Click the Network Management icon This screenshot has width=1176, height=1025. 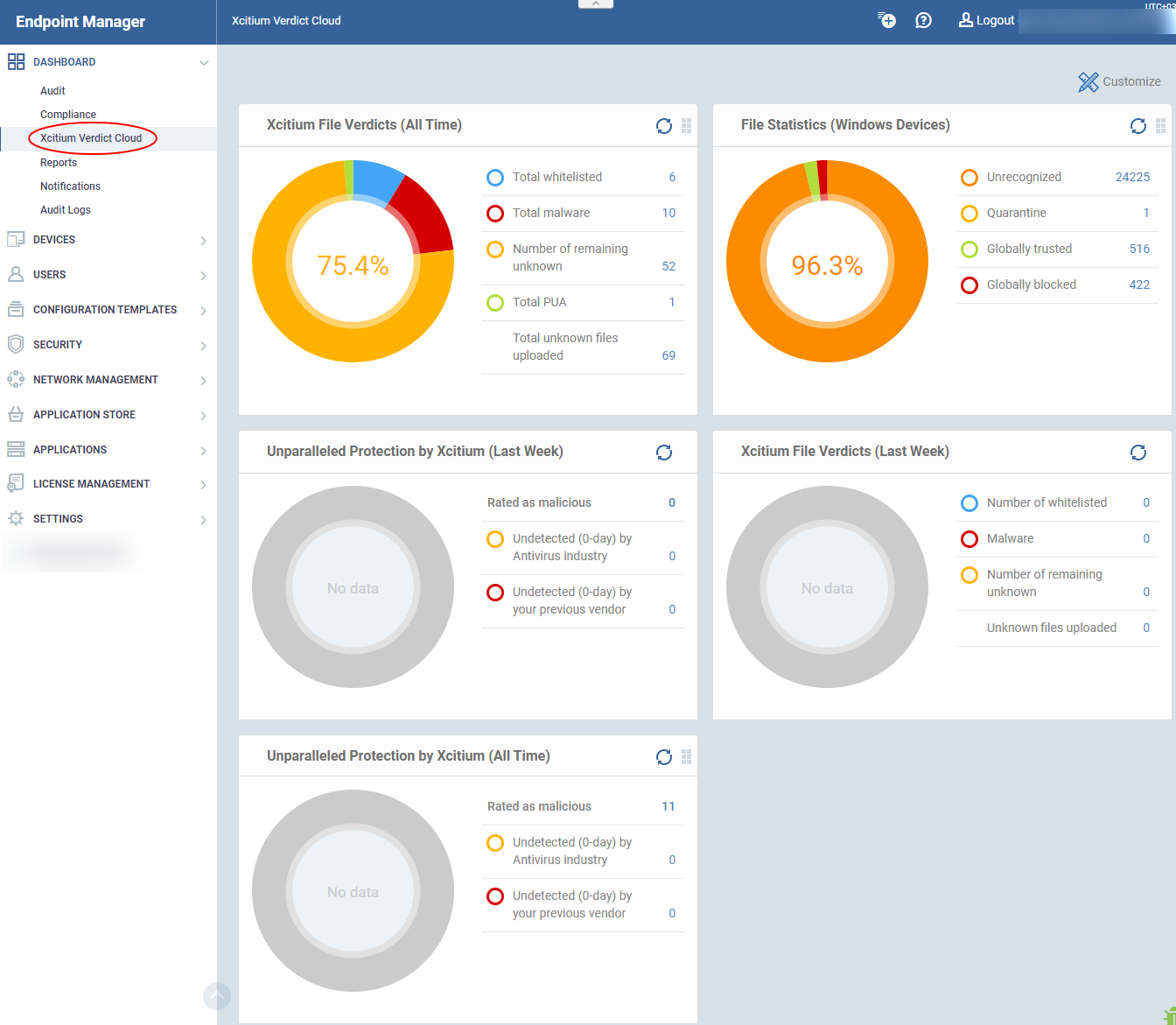(x=16, y=380)
